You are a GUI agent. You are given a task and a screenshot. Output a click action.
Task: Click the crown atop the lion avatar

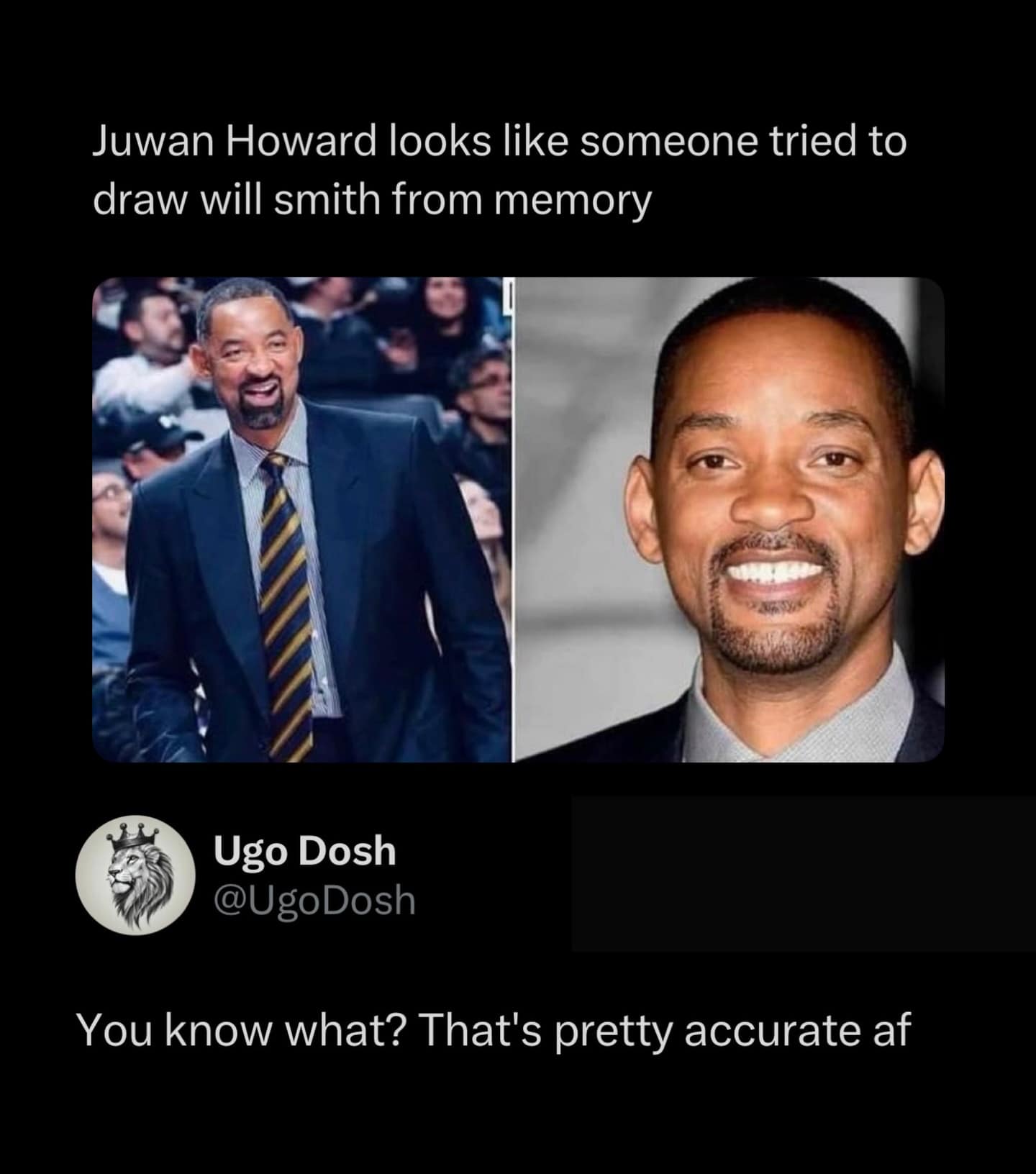pos(137,834)
